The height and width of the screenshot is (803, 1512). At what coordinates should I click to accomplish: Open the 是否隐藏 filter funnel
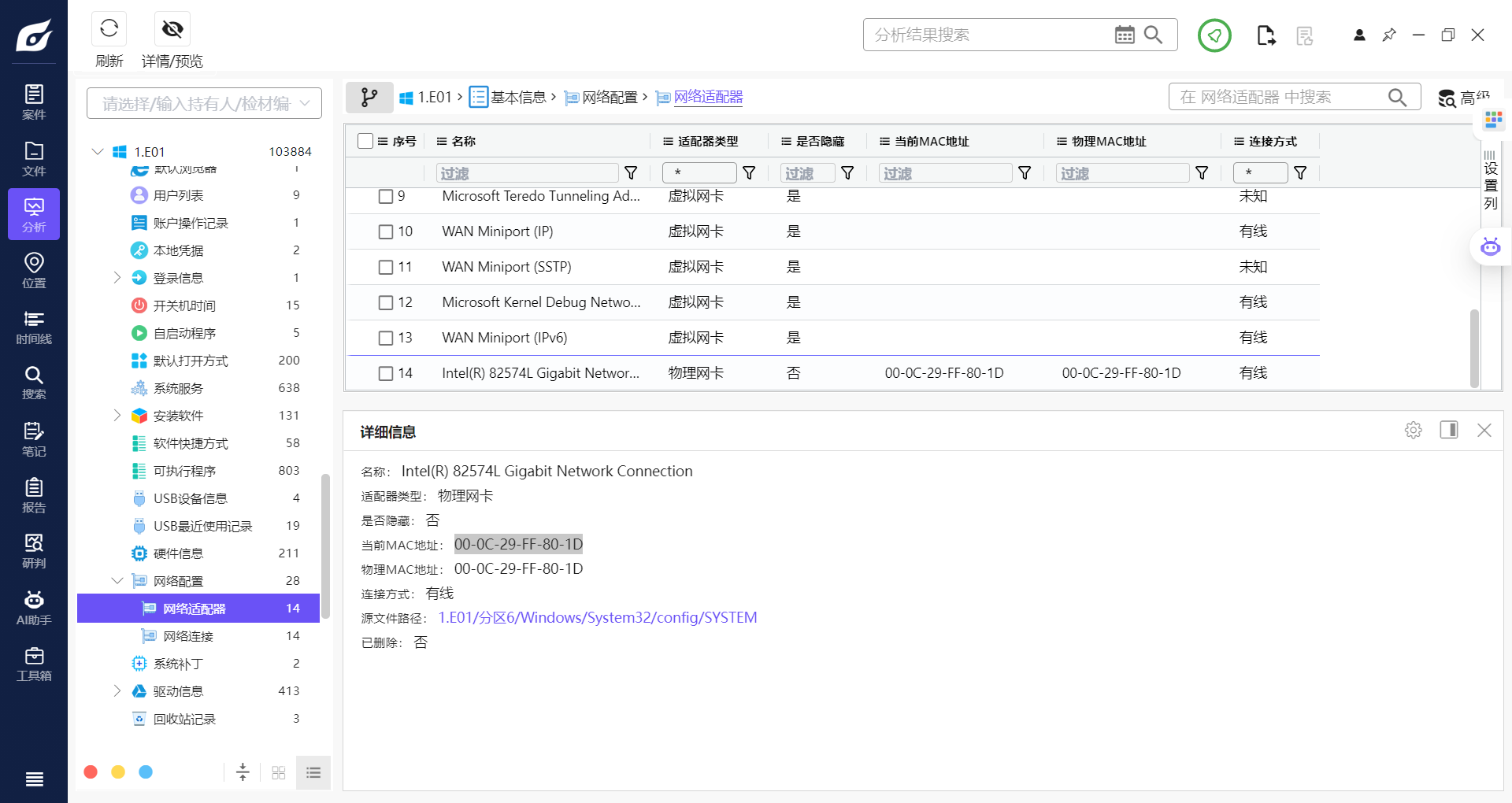tap(847, 172)
